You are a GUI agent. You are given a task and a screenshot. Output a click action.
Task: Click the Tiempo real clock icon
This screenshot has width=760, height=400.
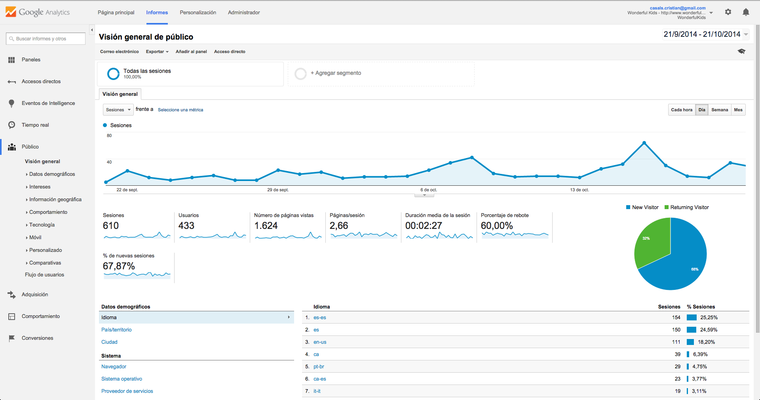pyautogui.click(x=12, y=125)
